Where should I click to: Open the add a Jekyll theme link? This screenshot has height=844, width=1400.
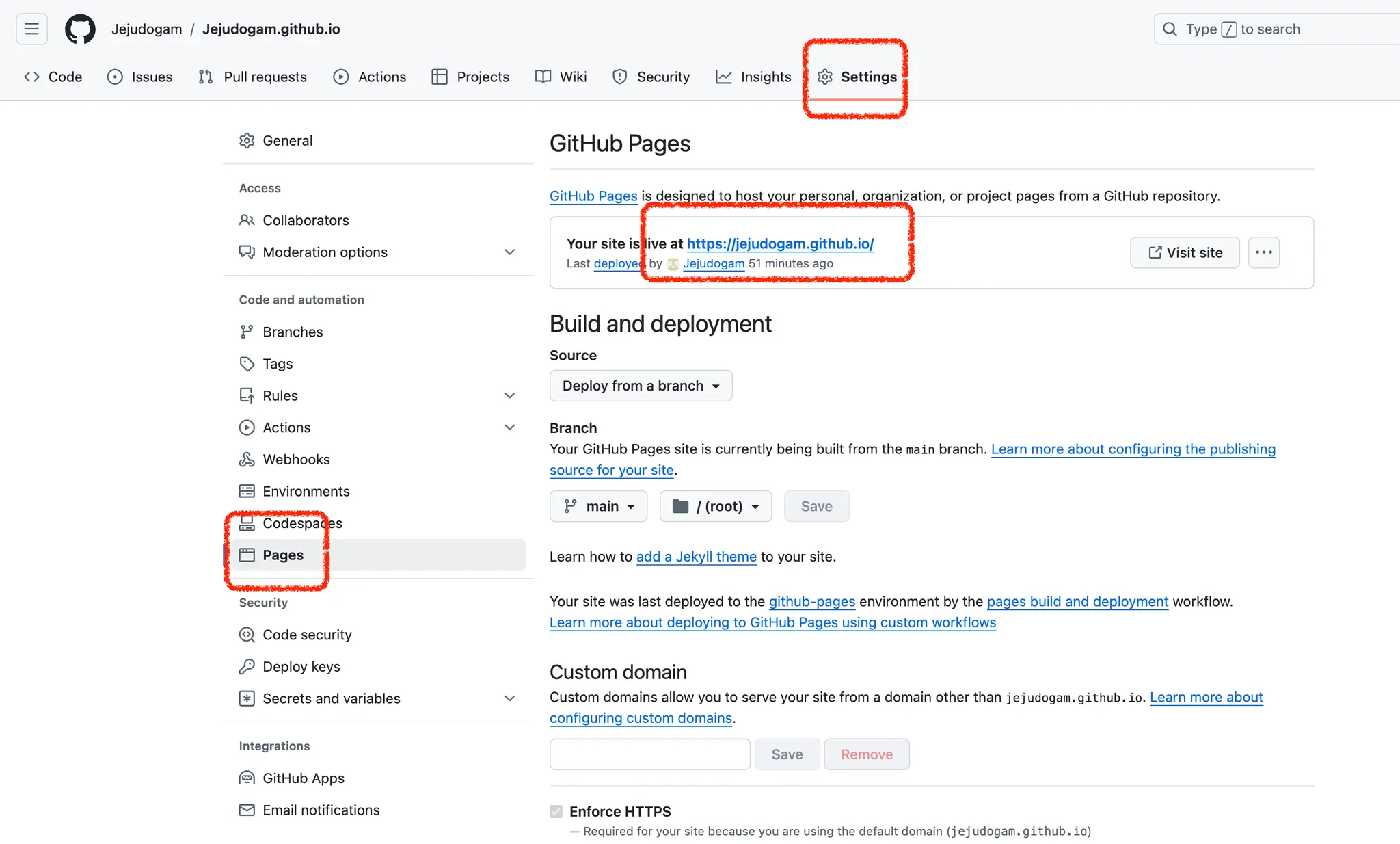pyautogui.click(x=696, y=557)
